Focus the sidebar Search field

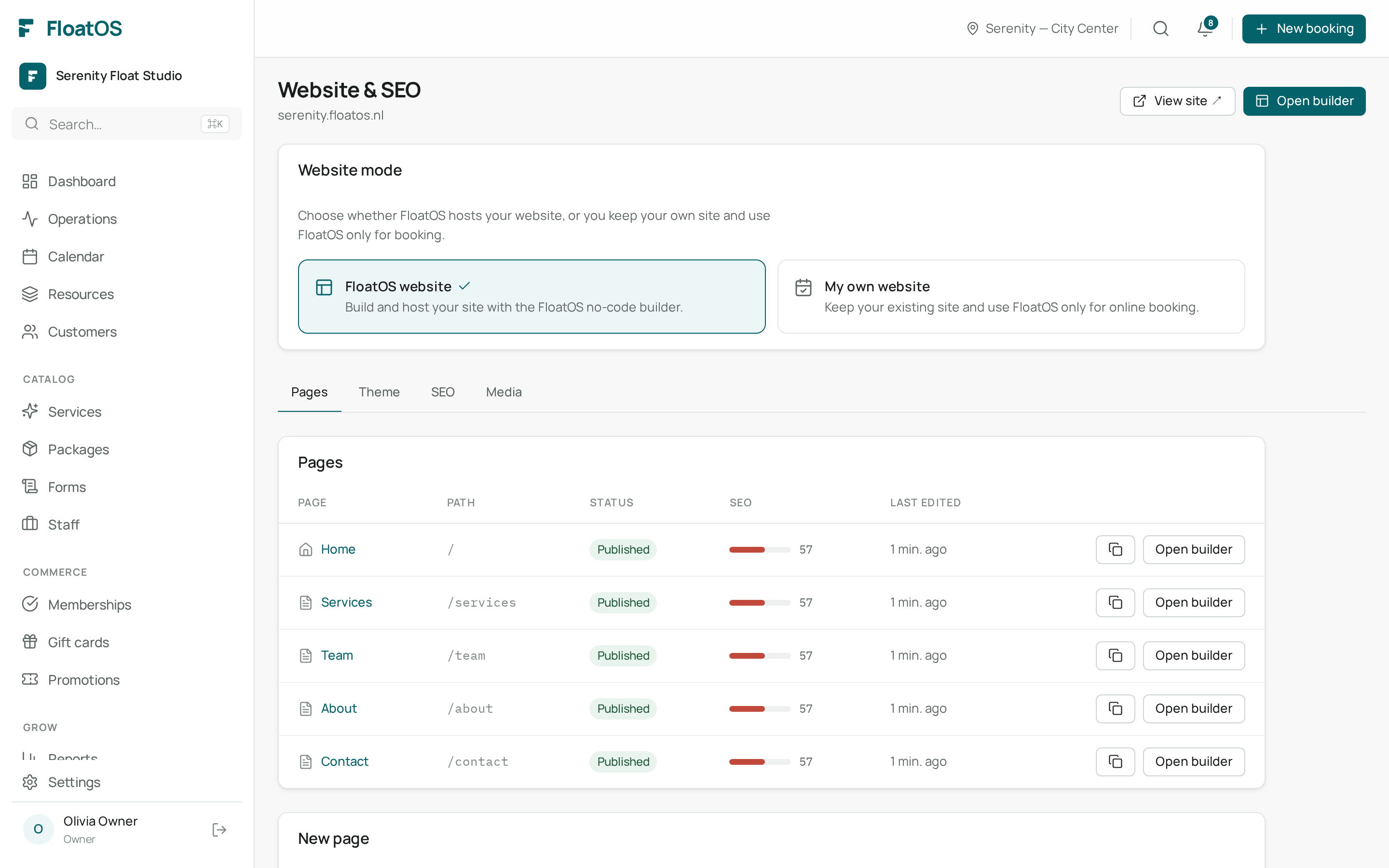click(x=127, y=124)
